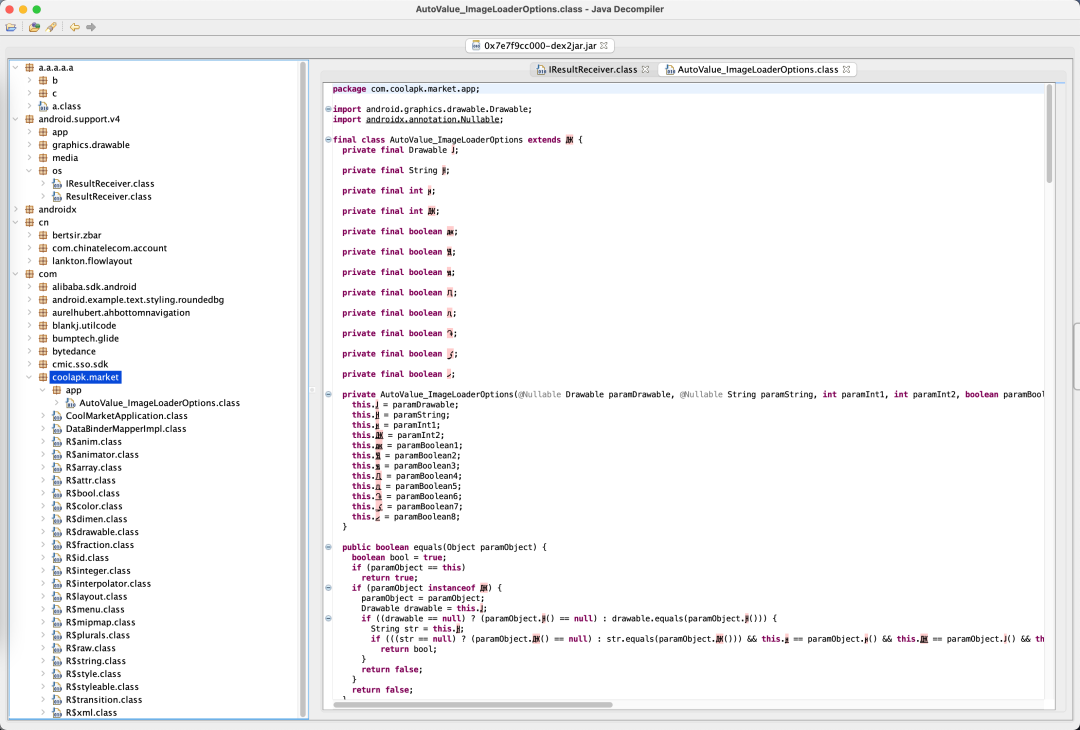Click the package tree vertical scrollbar
The width and height of the screenshot is (1080, 730).
(303, 389)
